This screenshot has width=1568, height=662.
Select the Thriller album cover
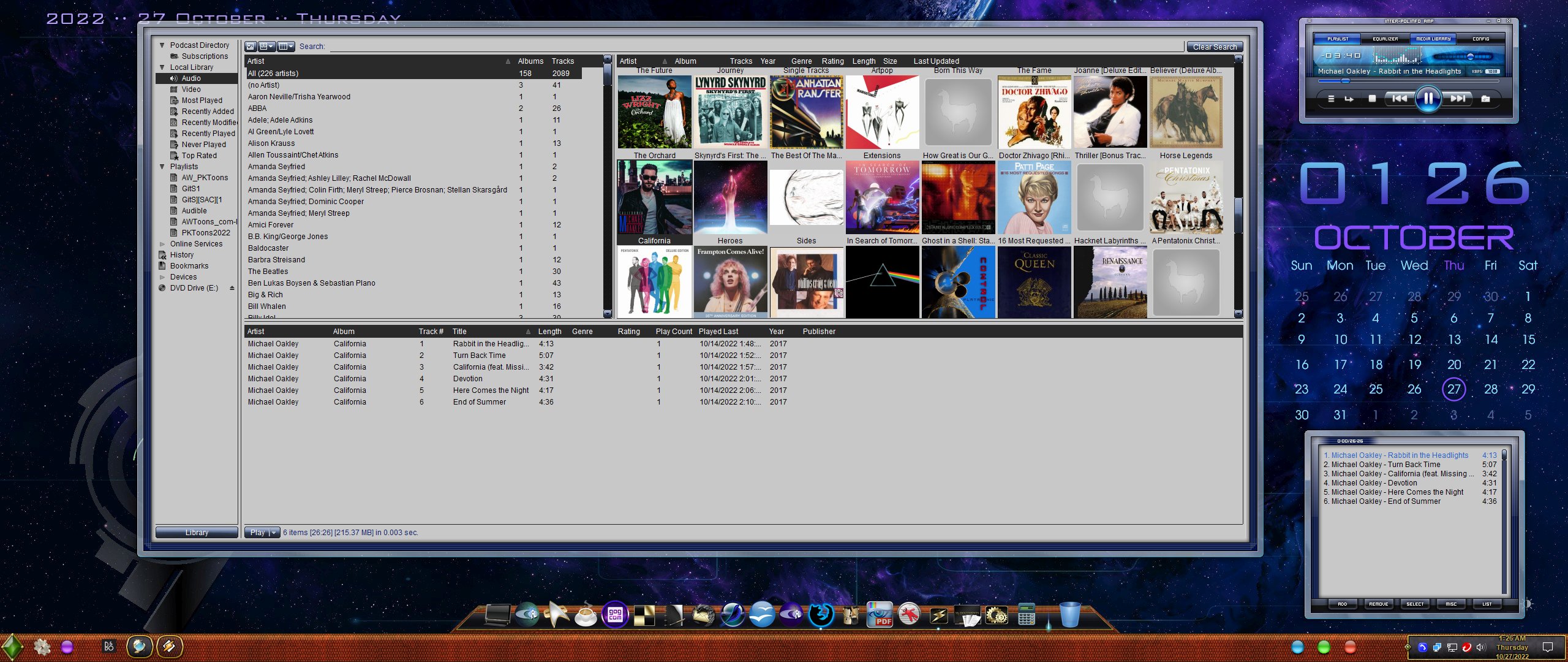[x=1110, y=112]
